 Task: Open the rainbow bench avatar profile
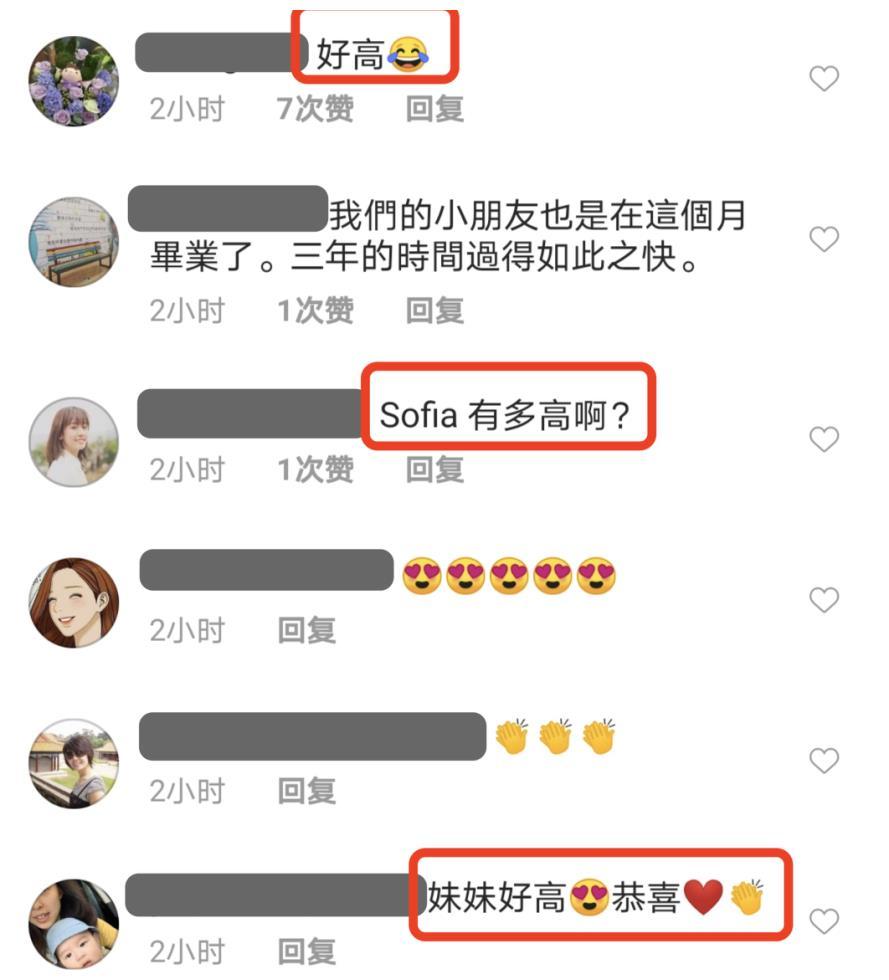coord(74,242)
